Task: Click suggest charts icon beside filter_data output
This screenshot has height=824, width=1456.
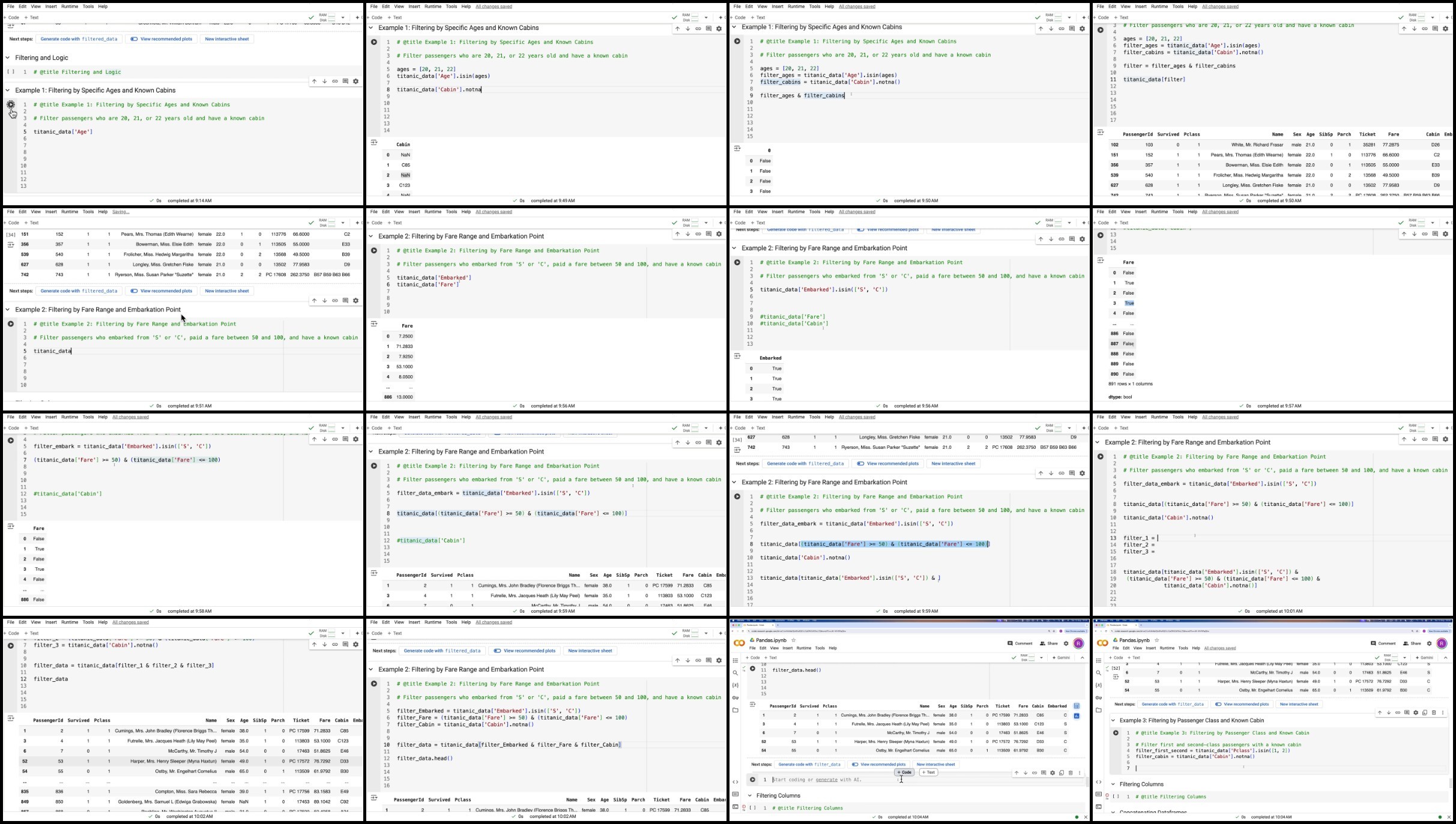Action: click(1077, 716)
